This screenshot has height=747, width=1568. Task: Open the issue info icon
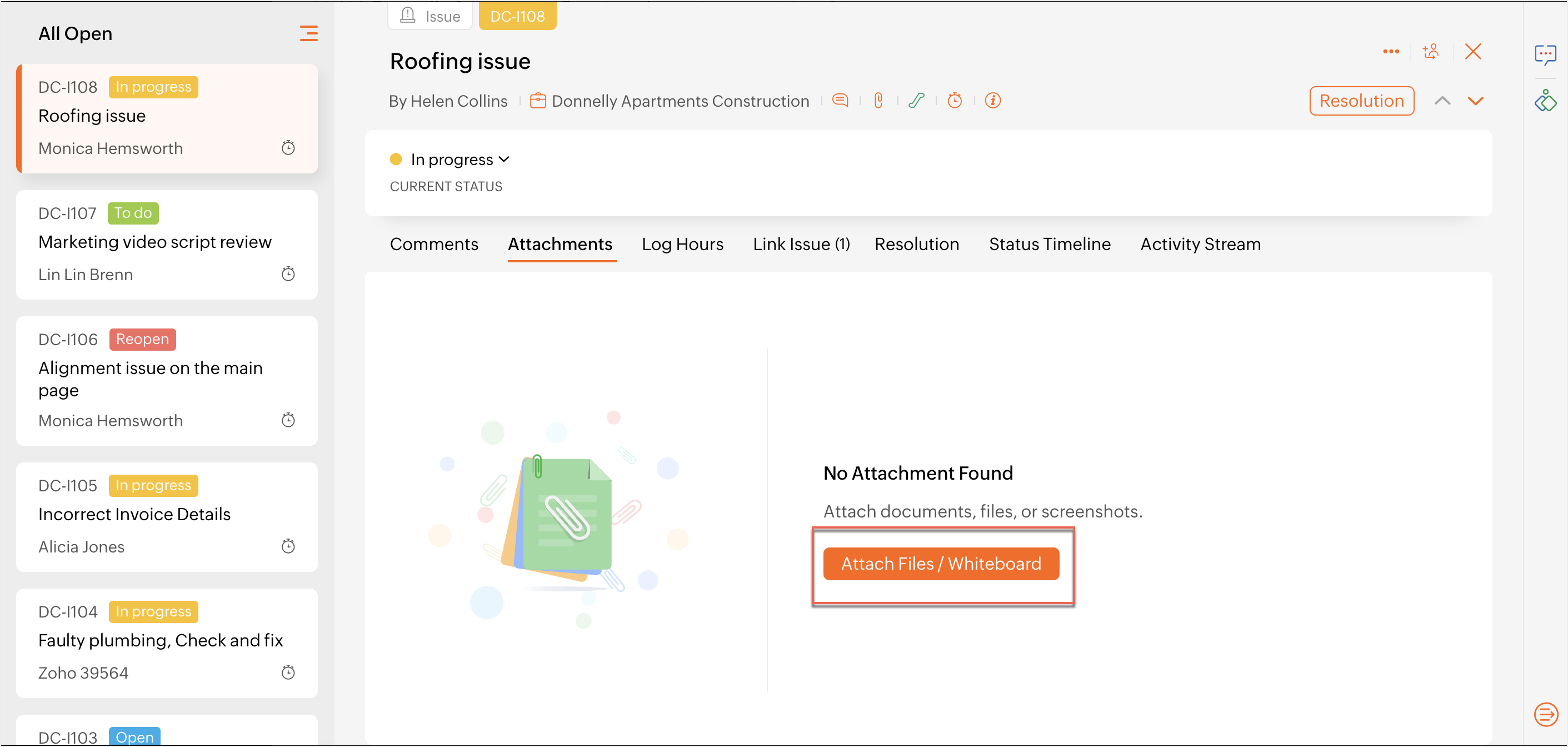(x=992, y=101)
